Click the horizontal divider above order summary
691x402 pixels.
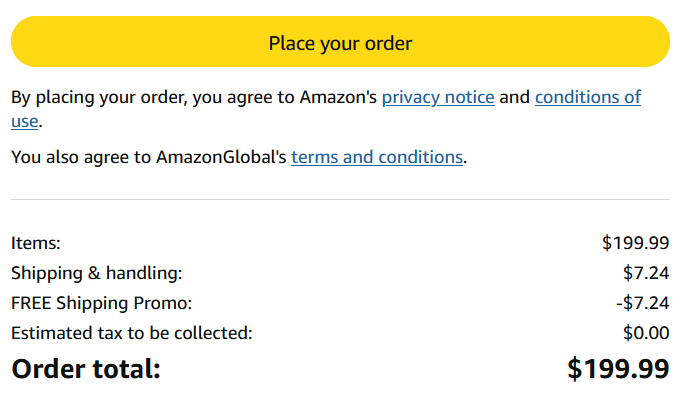pyautogui.click(x=340, y=200)
